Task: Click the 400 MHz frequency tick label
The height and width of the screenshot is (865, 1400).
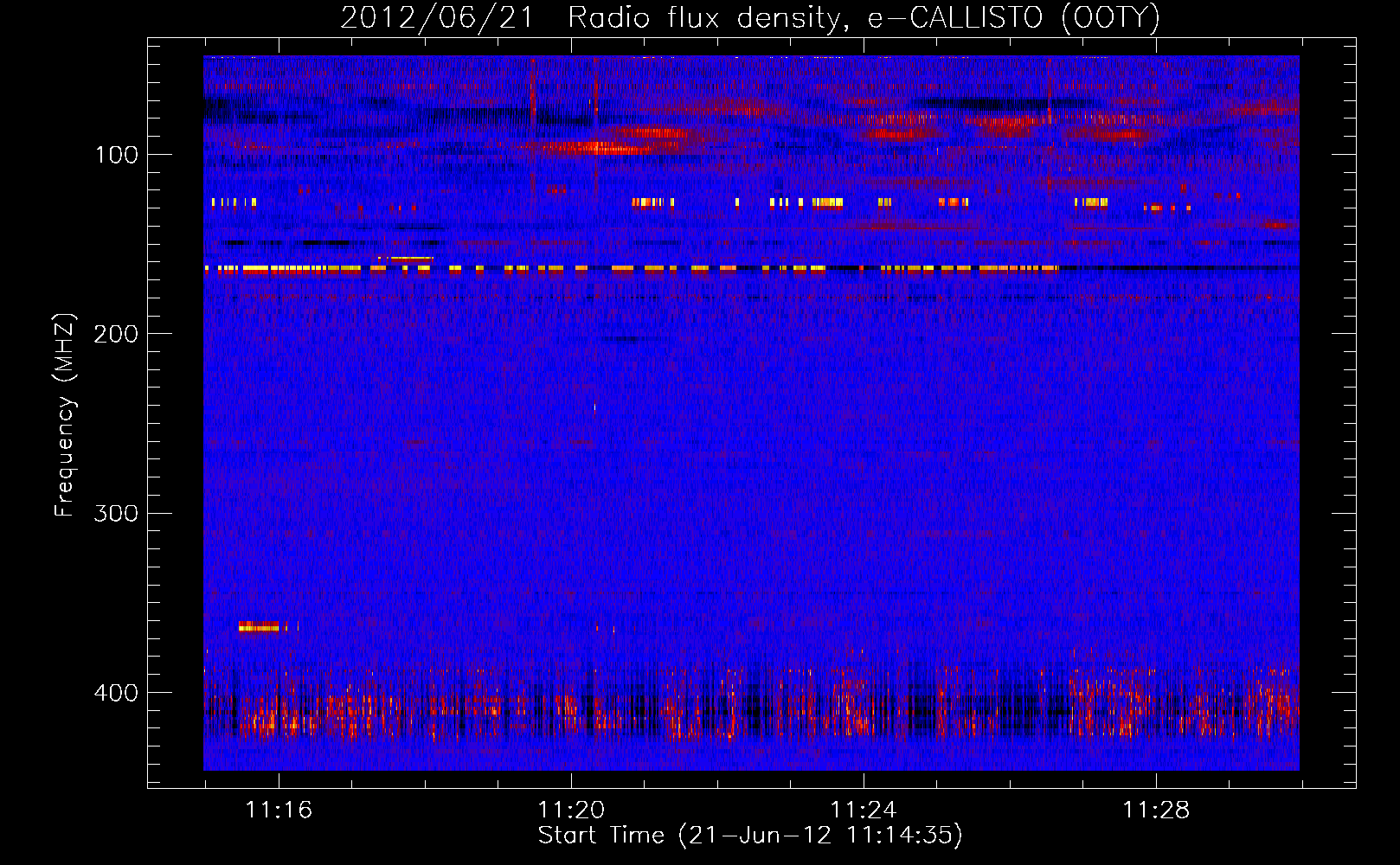Action: coord(116,693)
